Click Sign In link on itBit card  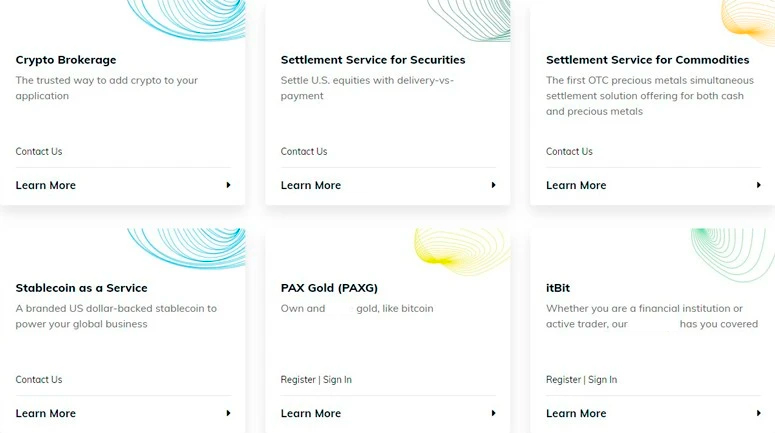point(602,380)
